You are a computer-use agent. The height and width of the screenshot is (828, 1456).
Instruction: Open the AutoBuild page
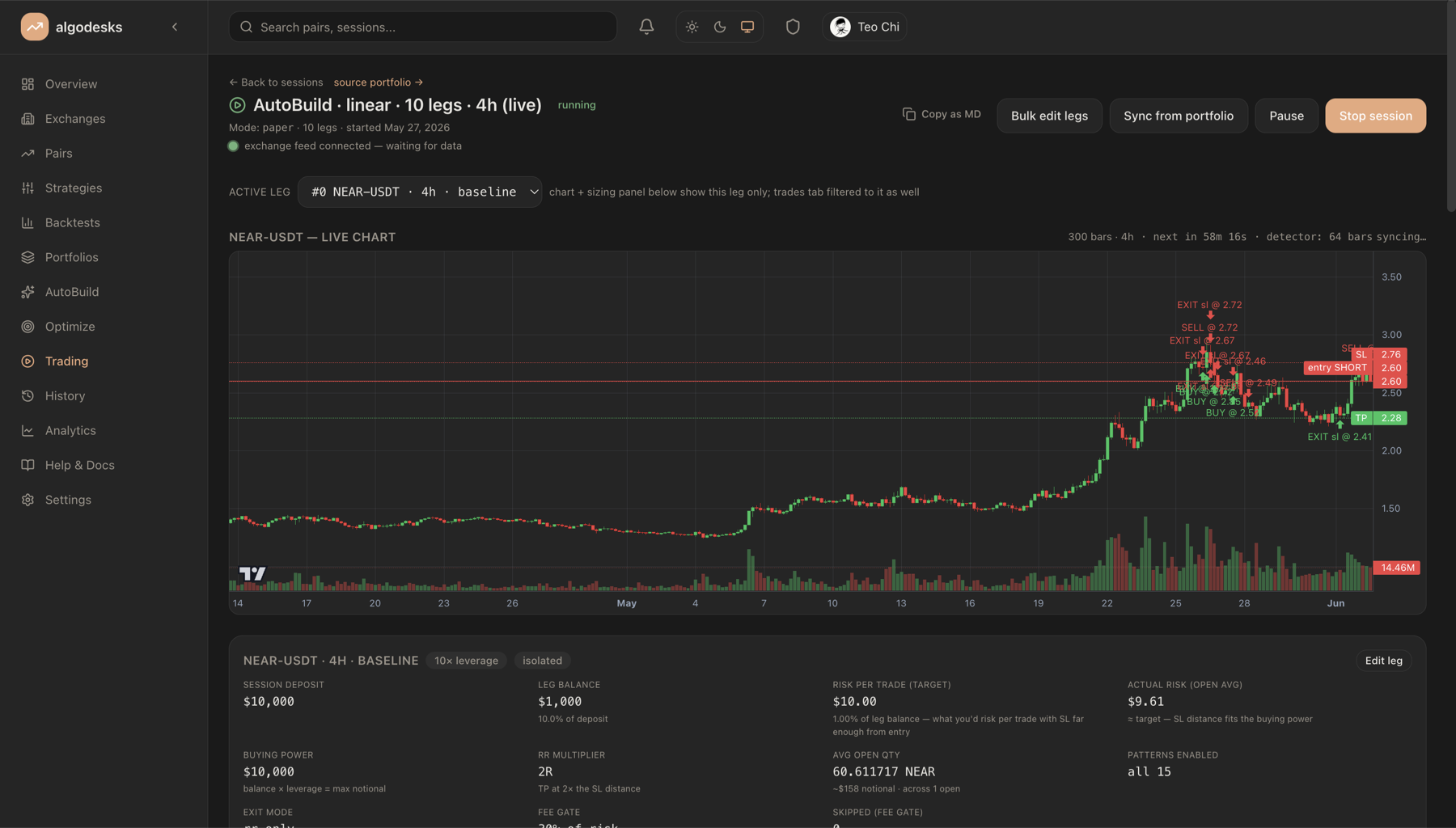click(71, 292)
